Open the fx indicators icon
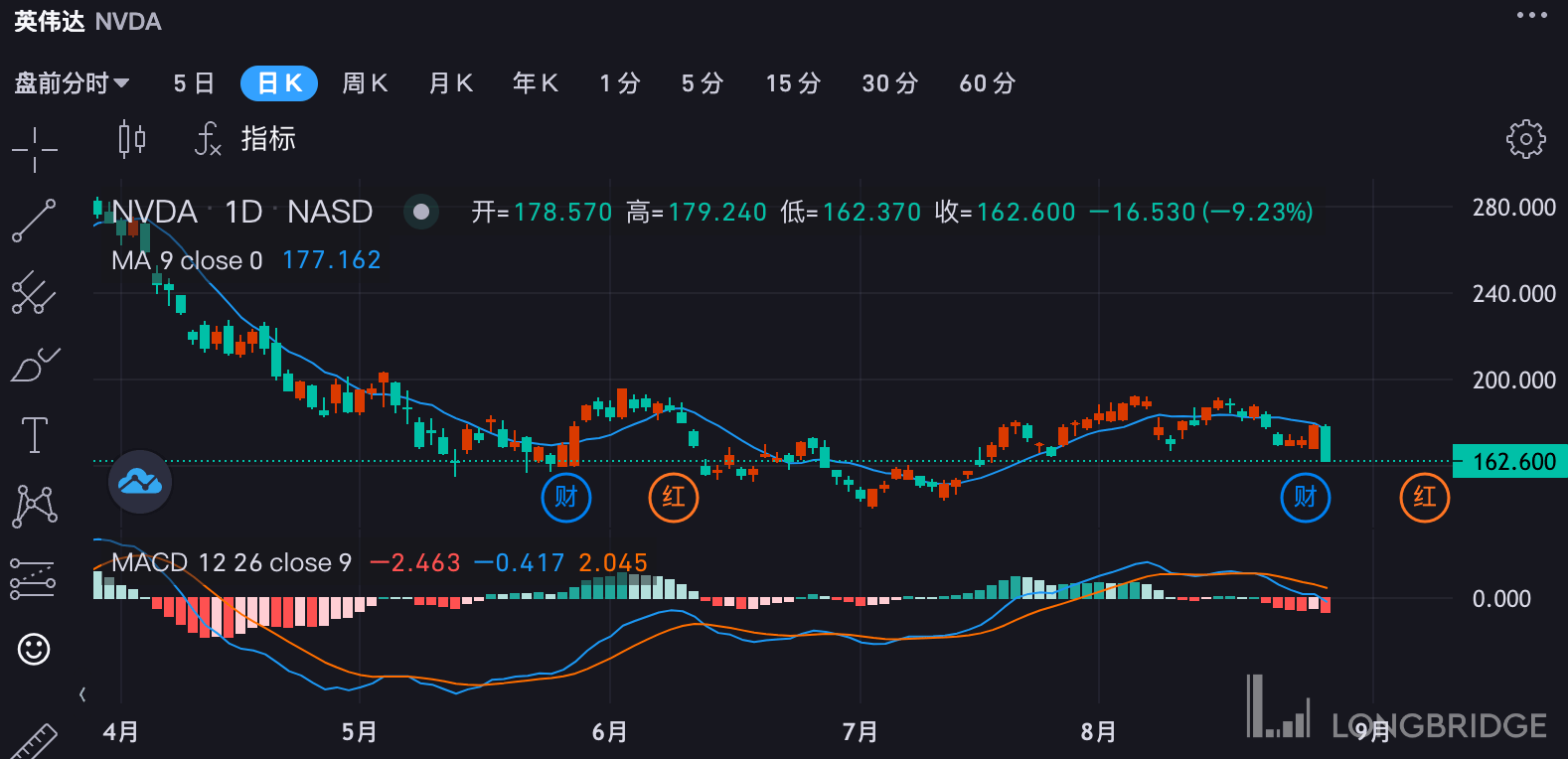Viewport: 1568px width, 759px height. 207,139
